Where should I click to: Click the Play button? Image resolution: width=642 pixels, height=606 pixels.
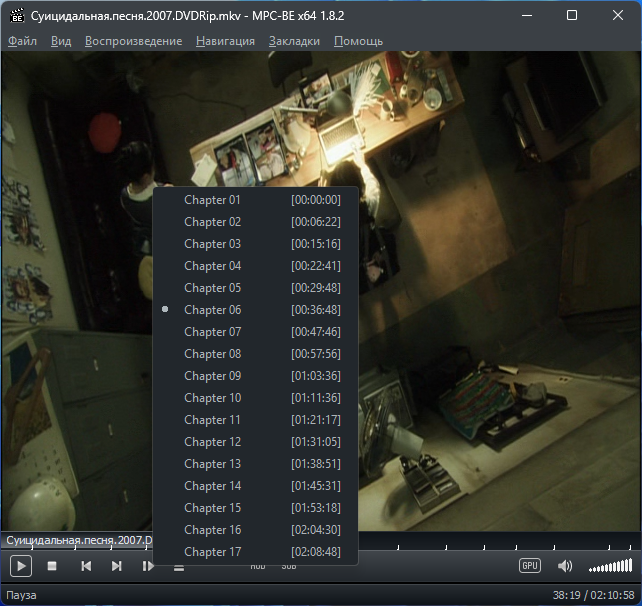[21, 566]
